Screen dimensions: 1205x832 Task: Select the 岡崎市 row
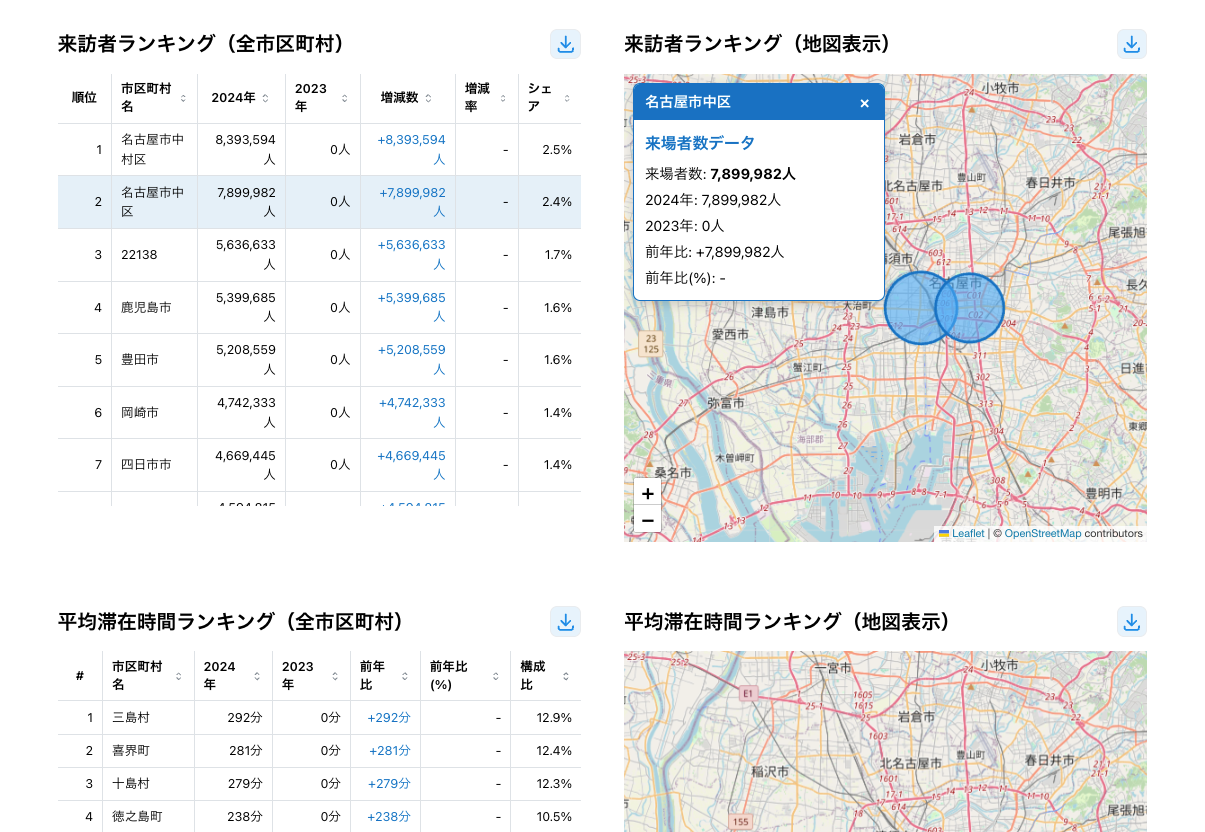319,412
